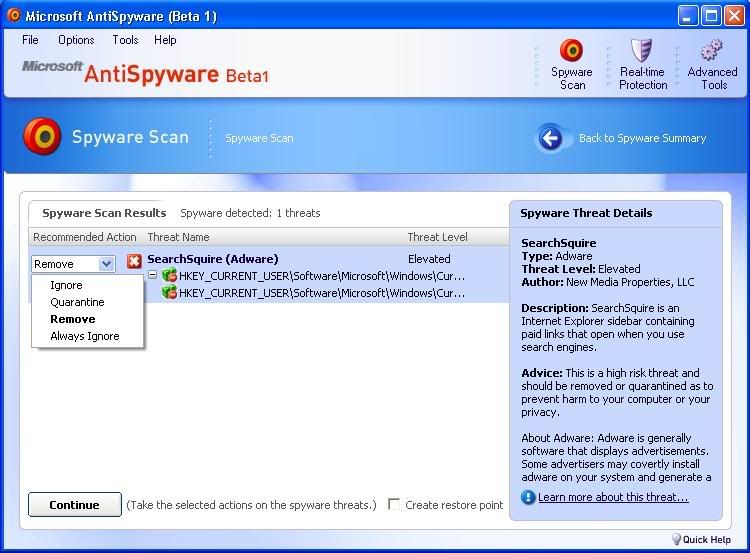This screenshot has height=553, width=750.
Task: Open Advanced Tools gears icon
Action: [711, 50]
